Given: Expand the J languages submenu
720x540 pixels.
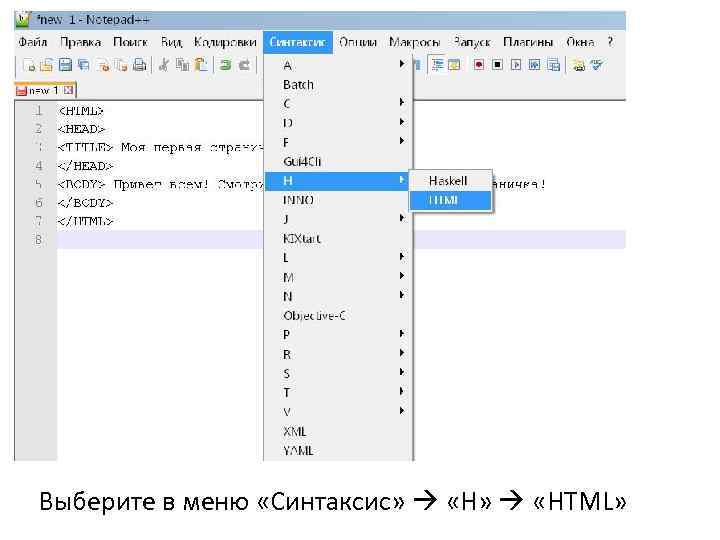Looking at the screenshot, I should pyautogui.click(x=339, y=219).
